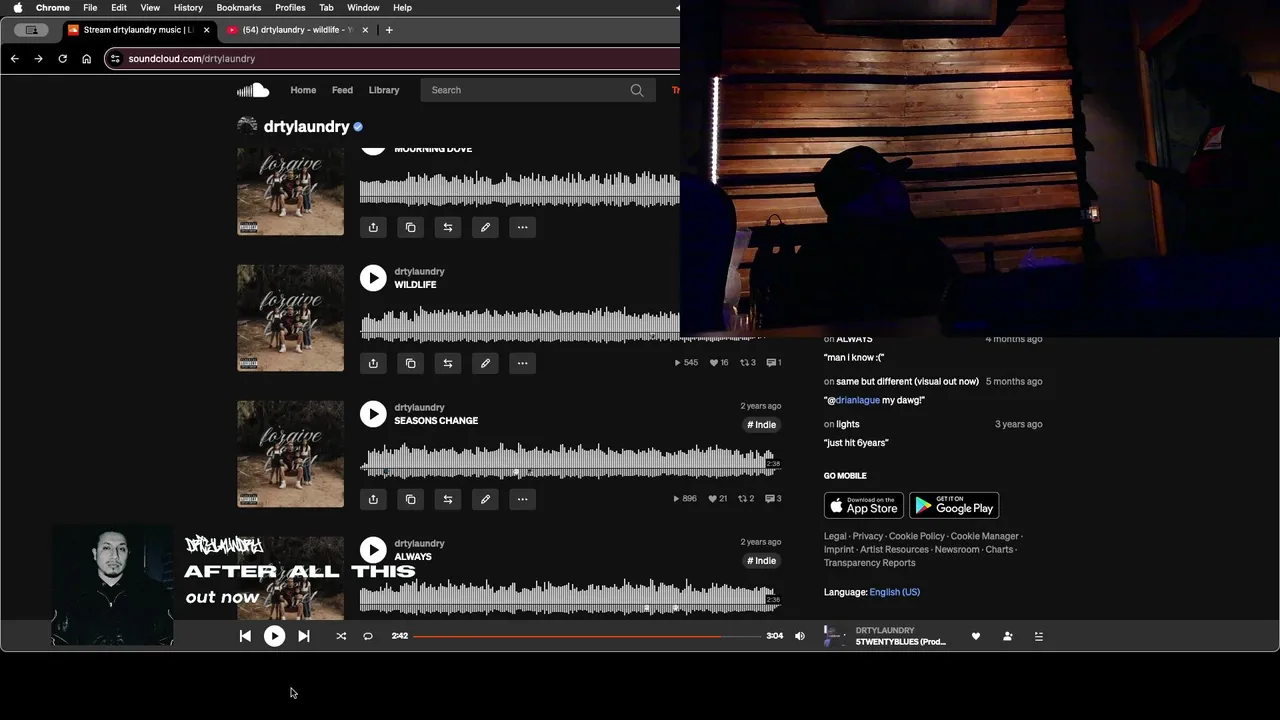Open the Privacy footer link
The height and width of the screenshot is (720, 1280).
point(868,537)
